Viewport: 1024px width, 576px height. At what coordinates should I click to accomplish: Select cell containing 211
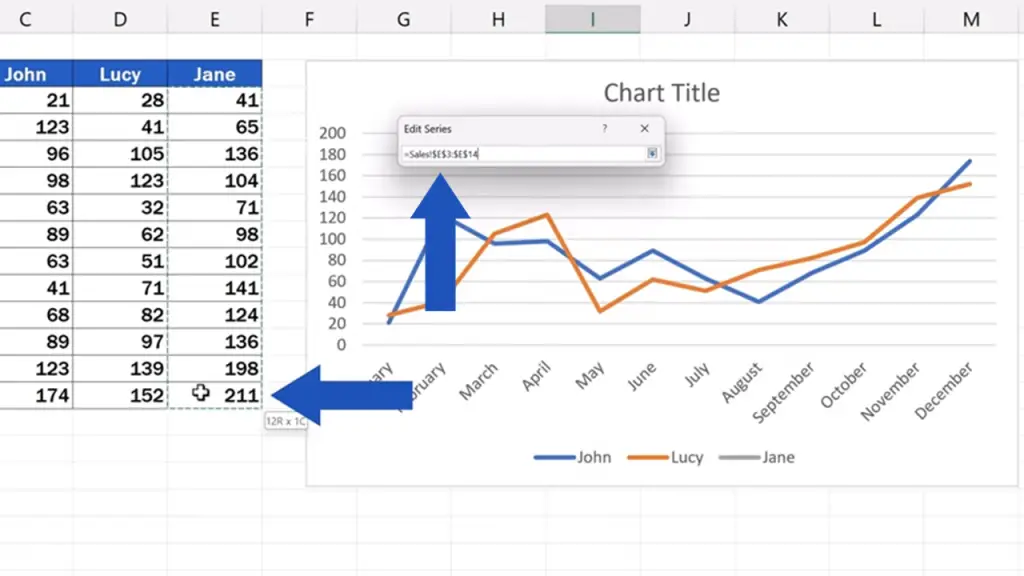tap(215, 395)
